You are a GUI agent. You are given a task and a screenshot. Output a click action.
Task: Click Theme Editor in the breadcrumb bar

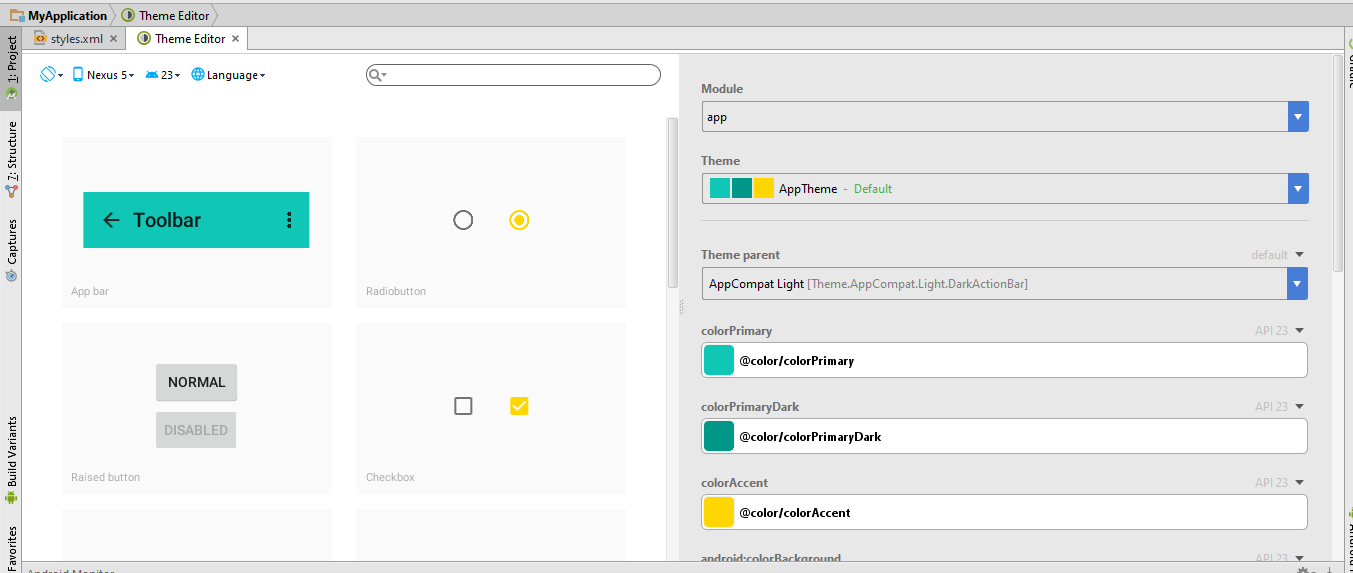pos(174,16)
